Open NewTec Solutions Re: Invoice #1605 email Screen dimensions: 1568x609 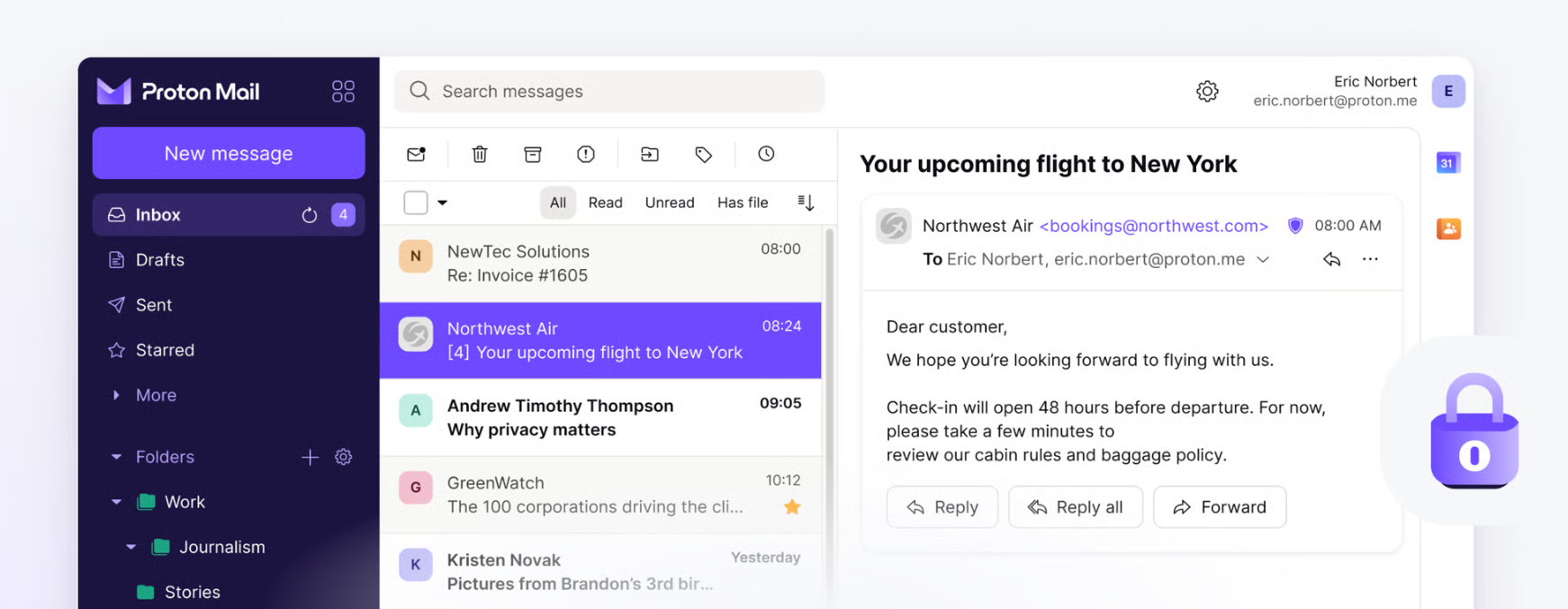click(x=600, y=264)
